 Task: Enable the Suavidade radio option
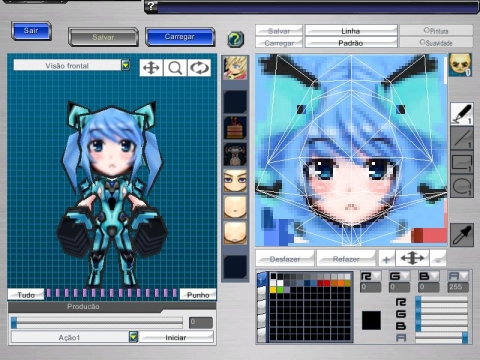(x=436, y=42)
